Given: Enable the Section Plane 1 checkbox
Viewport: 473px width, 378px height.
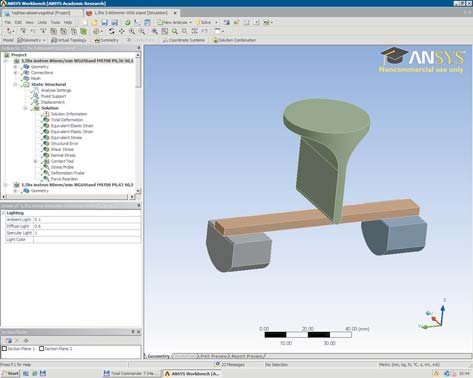Looking at the screenshot, I should [x=4, y=348].
